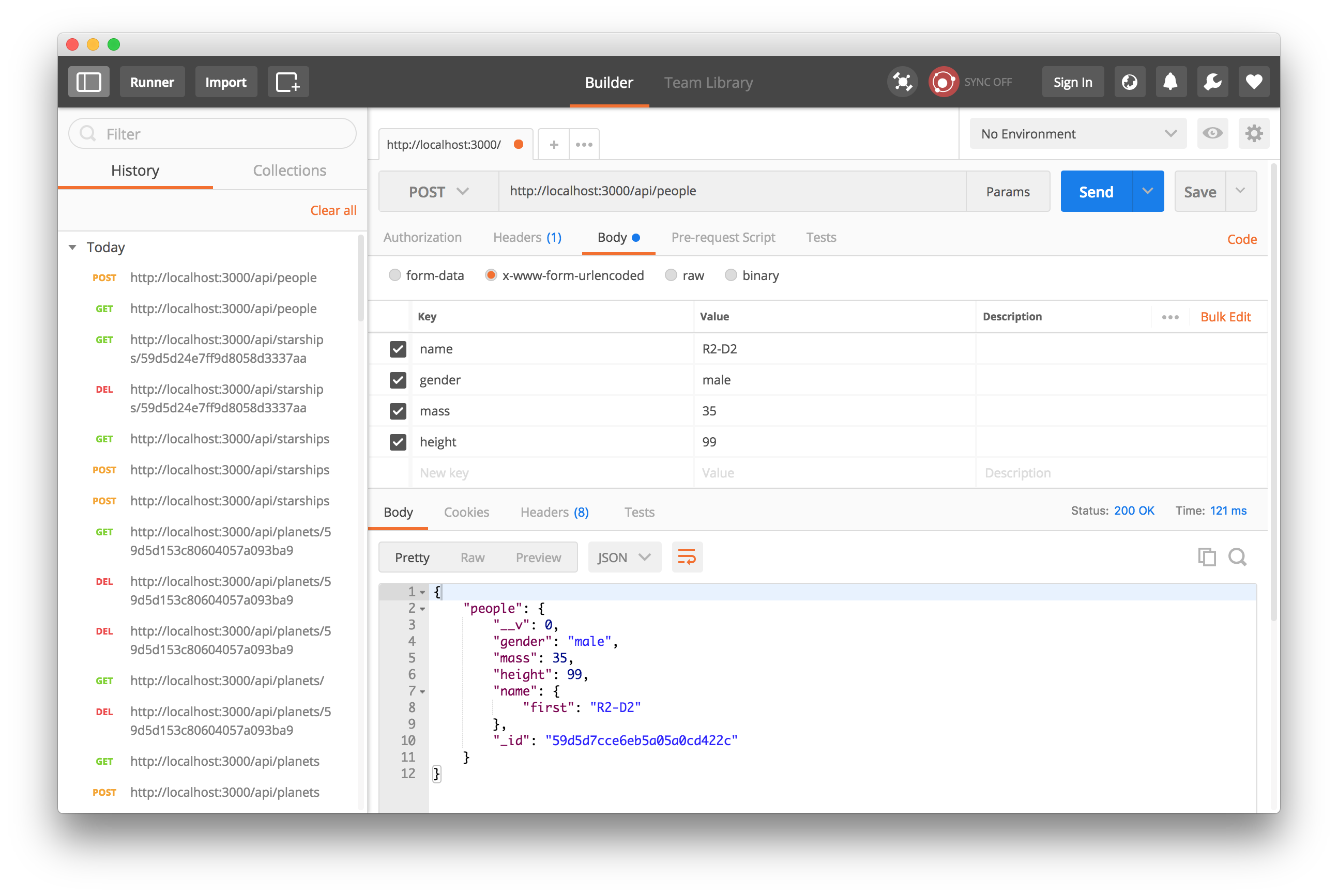Open the notifications bell

(1170, 82)
